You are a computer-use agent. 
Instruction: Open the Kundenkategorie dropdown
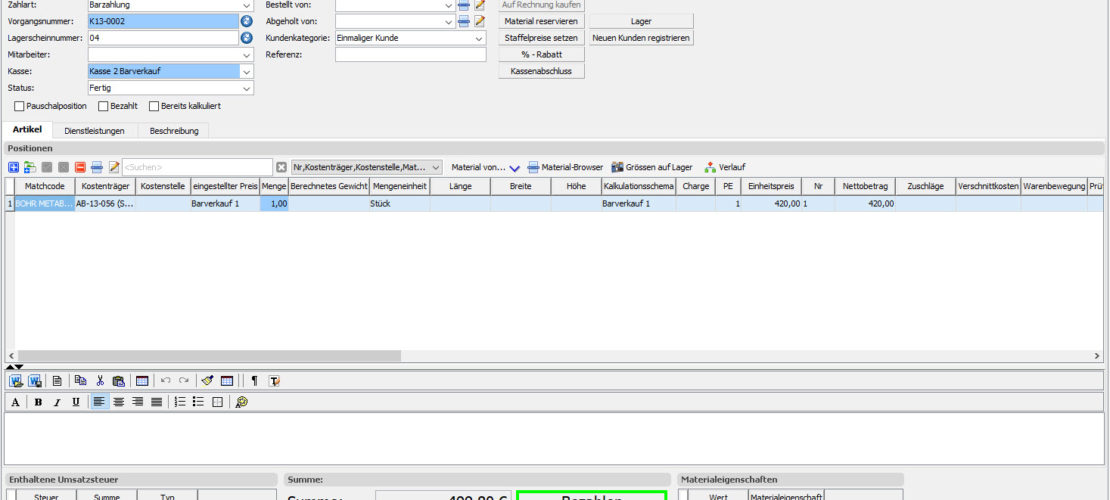(x=478, y=38)
